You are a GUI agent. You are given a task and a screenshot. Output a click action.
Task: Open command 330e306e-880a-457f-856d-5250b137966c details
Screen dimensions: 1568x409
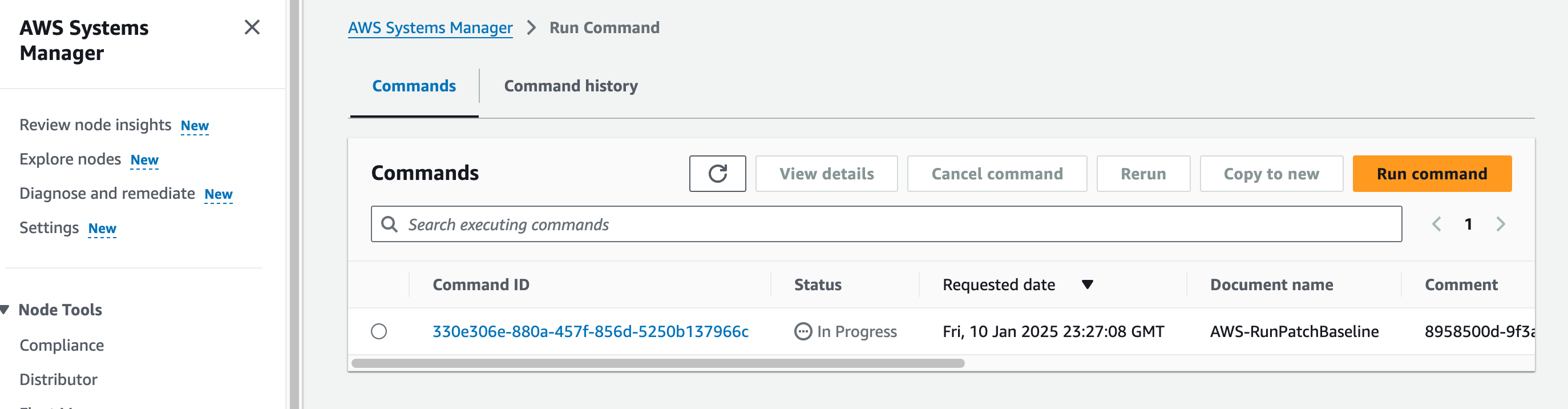[x=592, y=331]
